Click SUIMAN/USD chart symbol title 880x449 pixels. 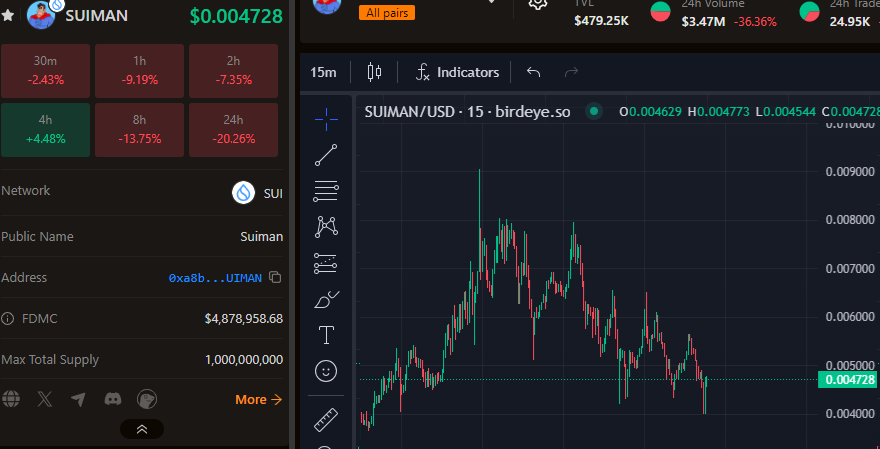pyautogui.click(x=468, y=112)
